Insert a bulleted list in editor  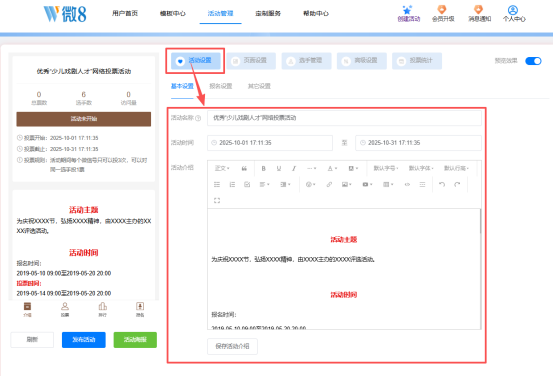(x=217, y=184)
